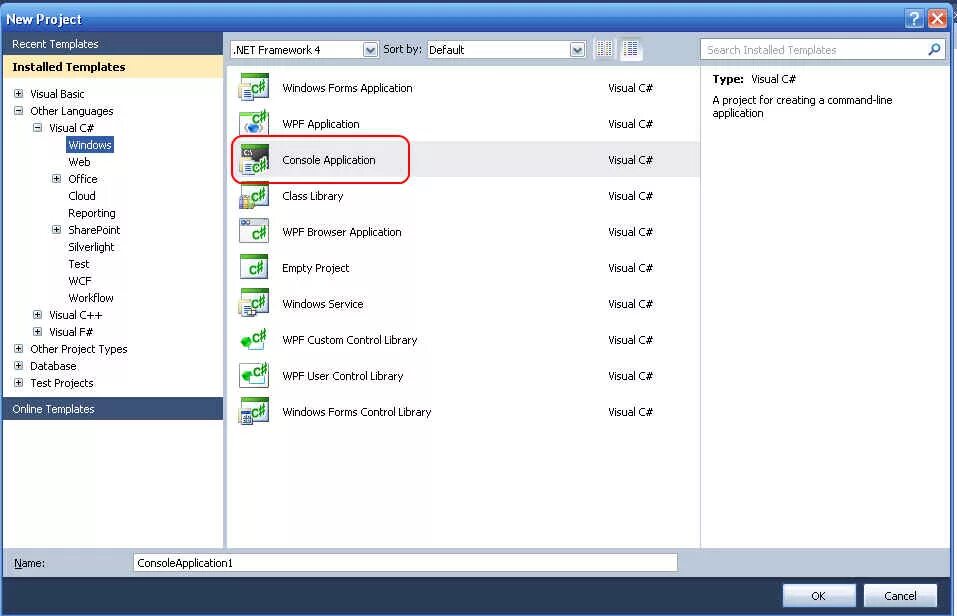This screenshot has height=616, width=957.
Task: Open the Sort by Default dropdown
Action: (575, 49)
